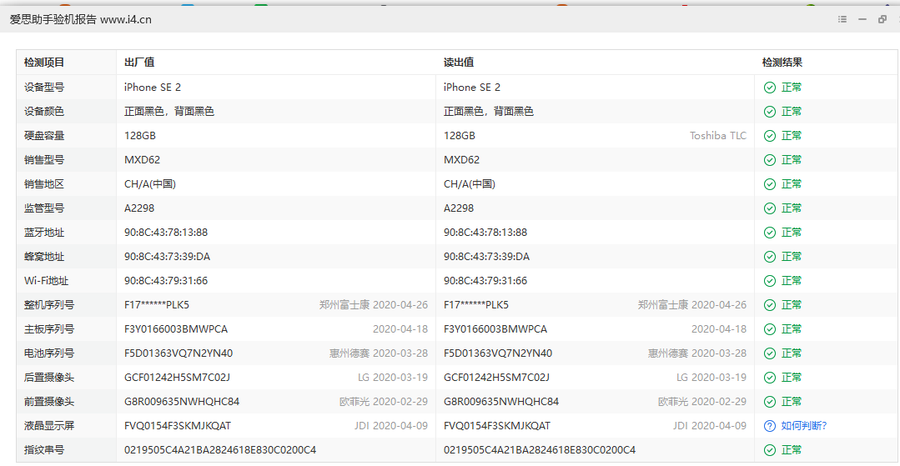Image resolution: width=900 pixels, height=466 pixels.
Task: Click the Toshiba TLC label in 硬盘容量 row
Action: [717, 136]
